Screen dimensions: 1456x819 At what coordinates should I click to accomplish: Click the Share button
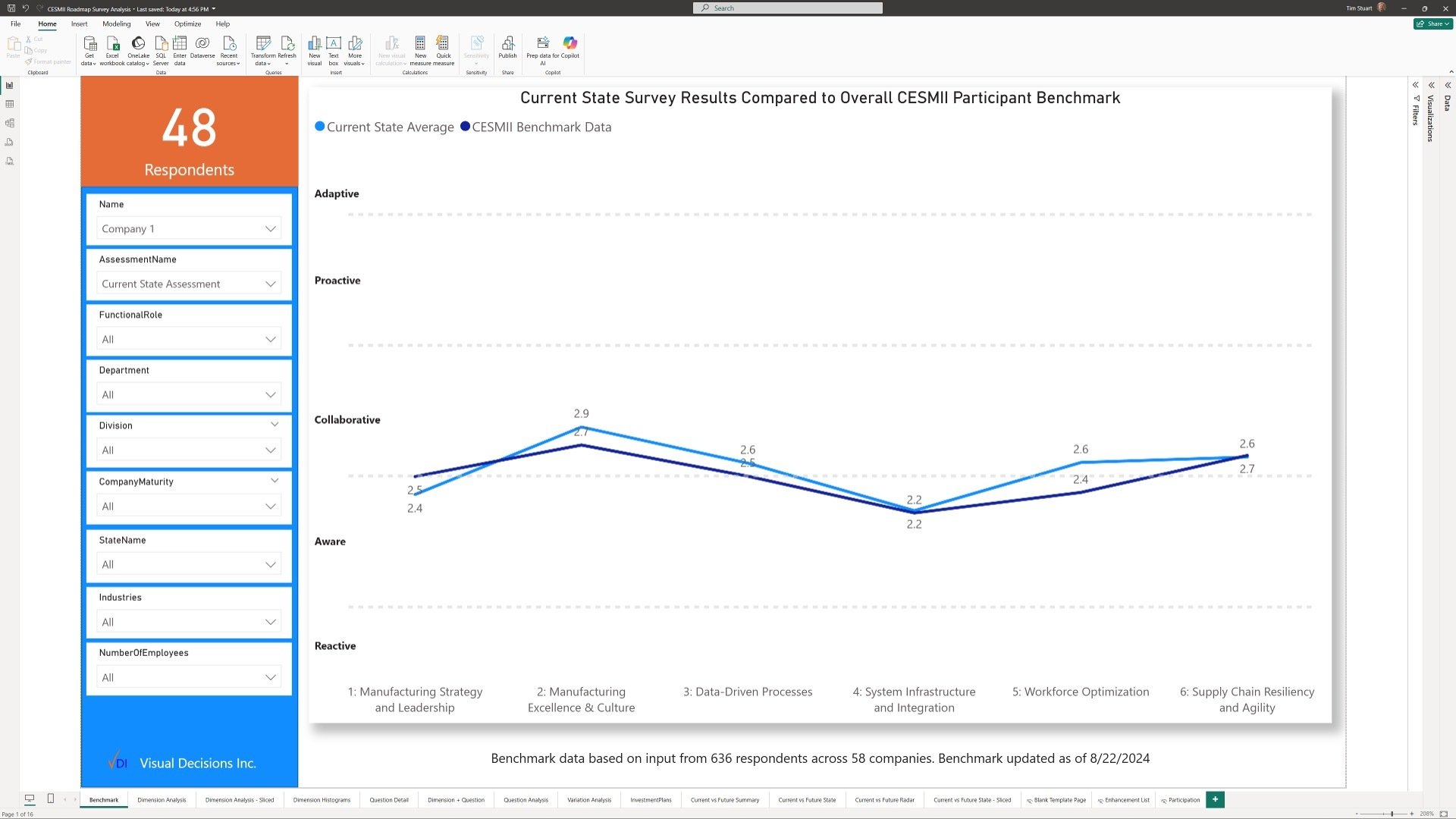(x=1432, y=24)
